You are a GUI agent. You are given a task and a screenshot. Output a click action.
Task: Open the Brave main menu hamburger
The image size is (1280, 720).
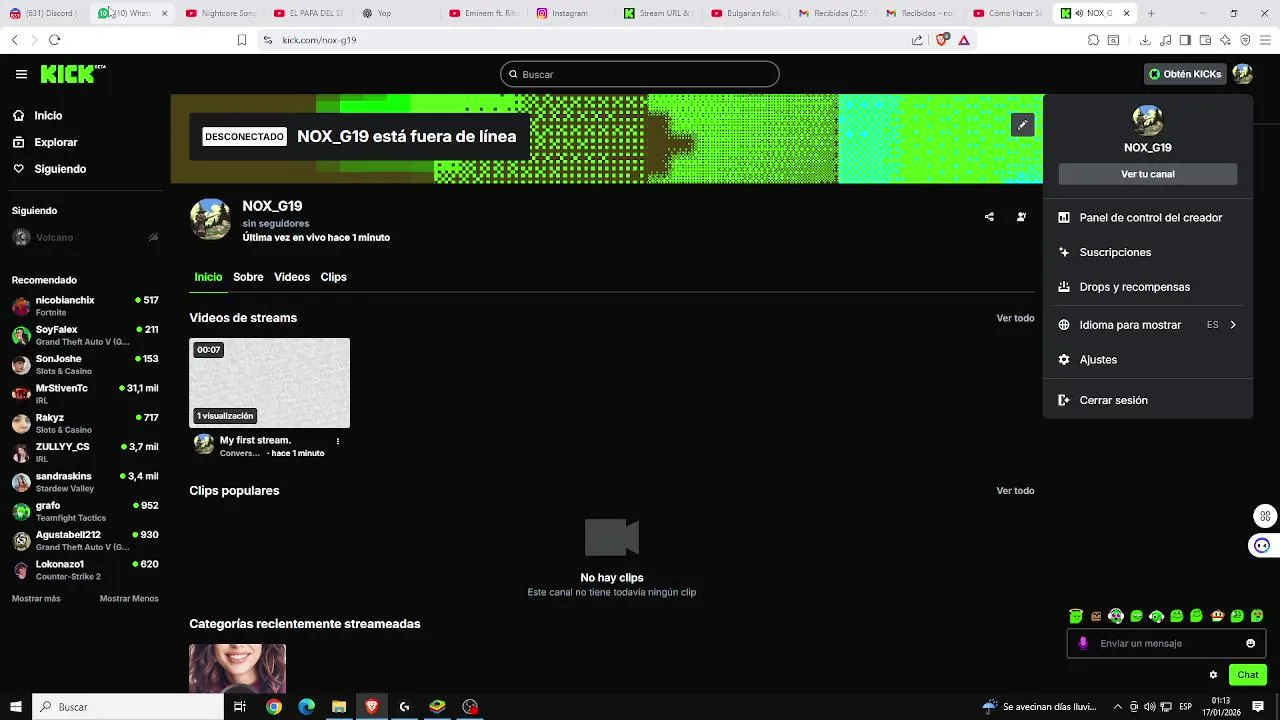(1265, 40)
